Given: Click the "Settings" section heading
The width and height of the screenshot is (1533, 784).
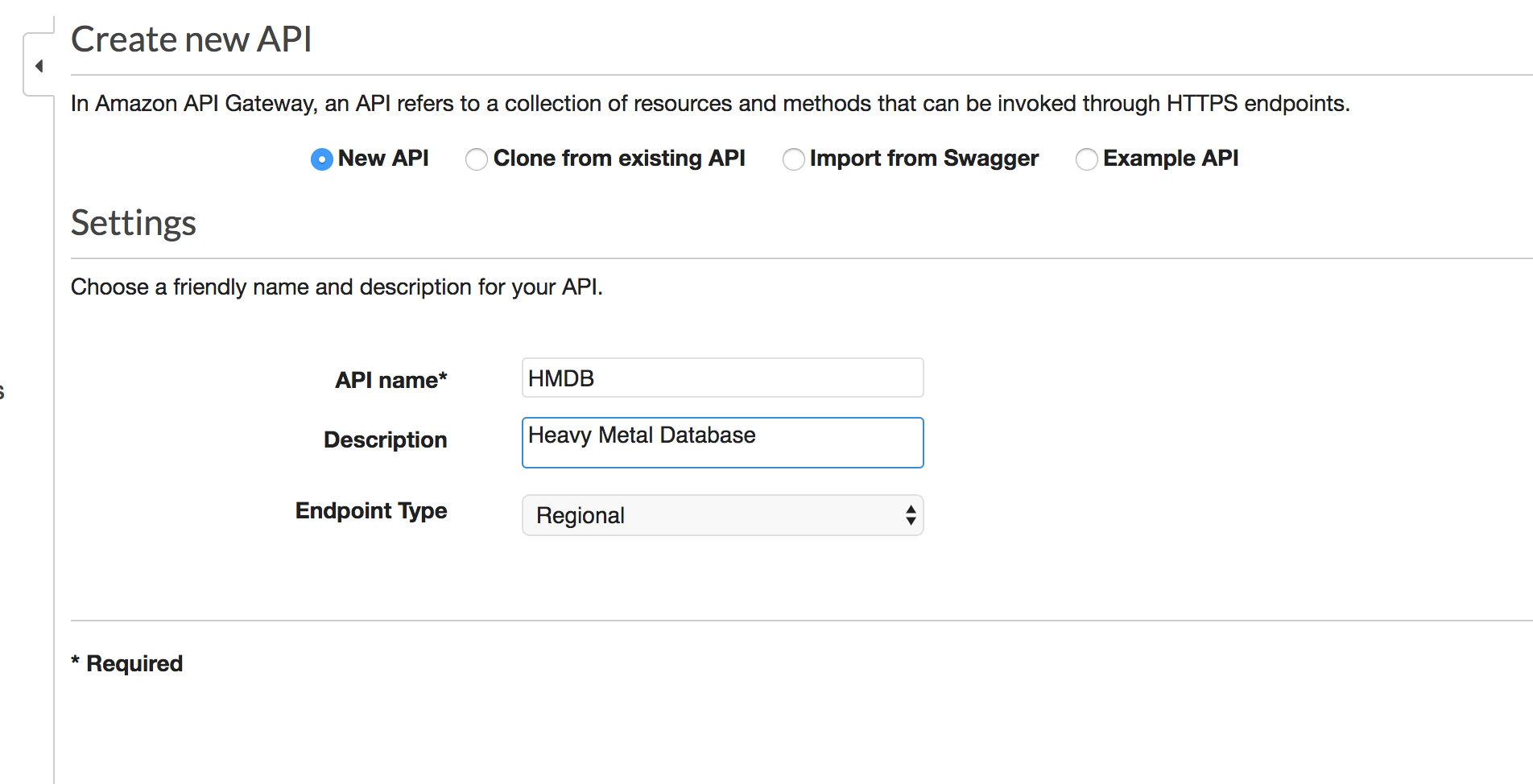Looking at the screenshot, I should [x=134, y=223].
